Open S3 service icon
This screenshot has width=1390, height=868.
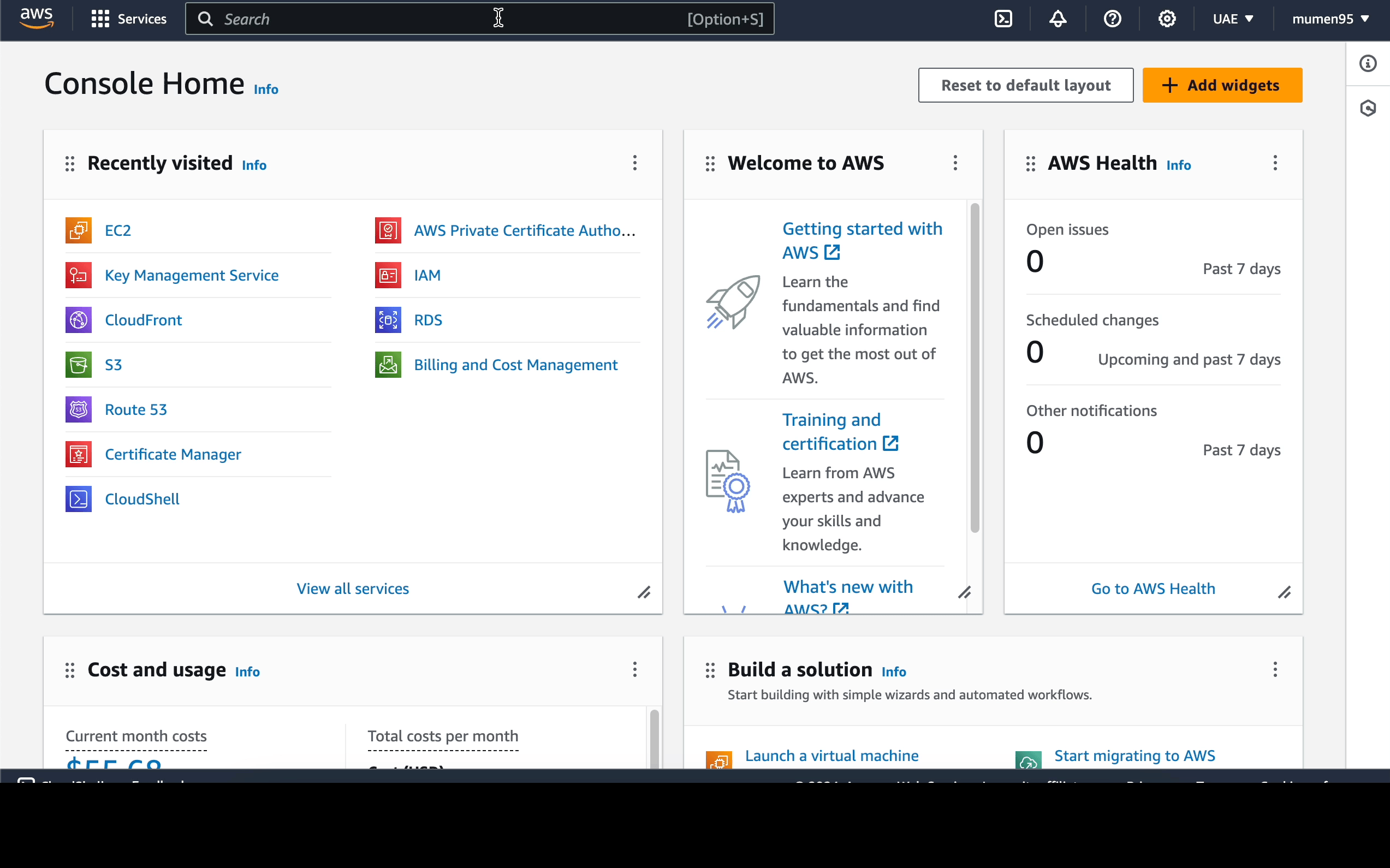tap(78, 365)
